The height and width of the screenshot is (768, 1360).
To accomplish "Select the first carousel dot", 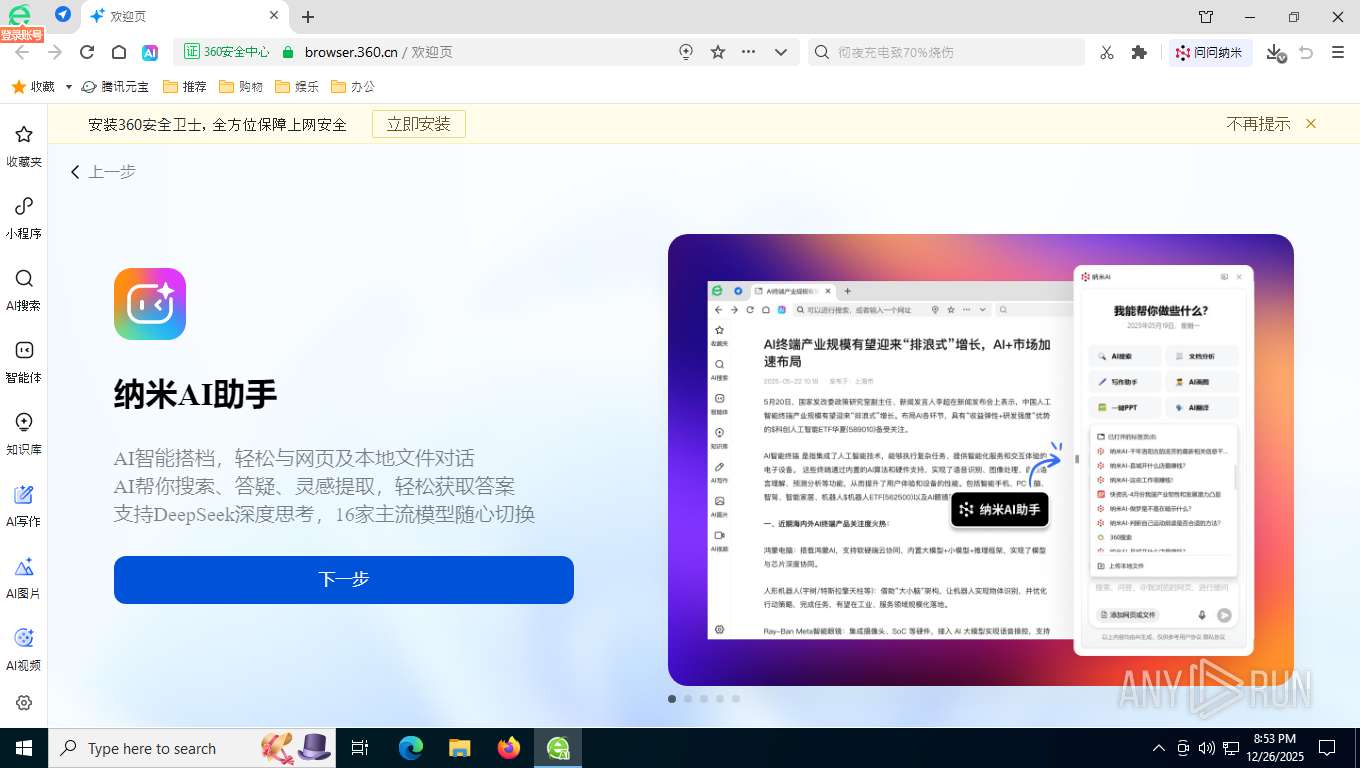I will tap(672, 699).
